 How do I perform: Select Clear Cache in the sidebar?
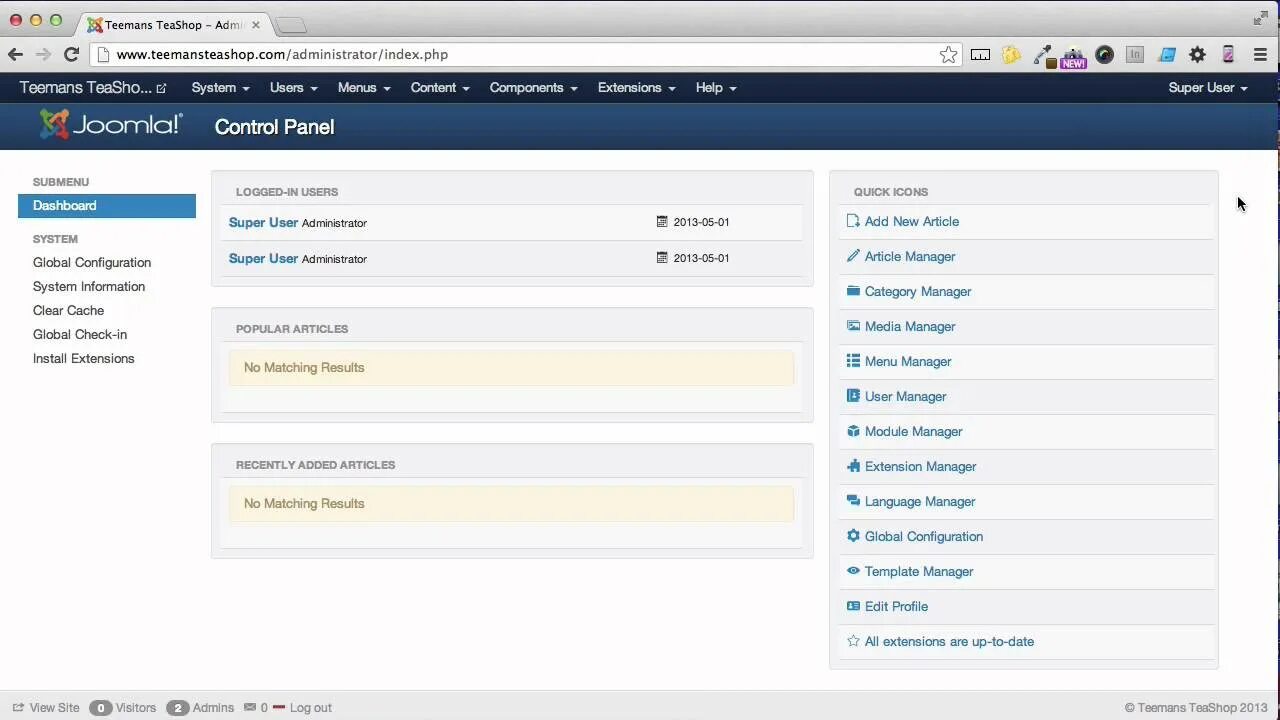tap(68, 311)
